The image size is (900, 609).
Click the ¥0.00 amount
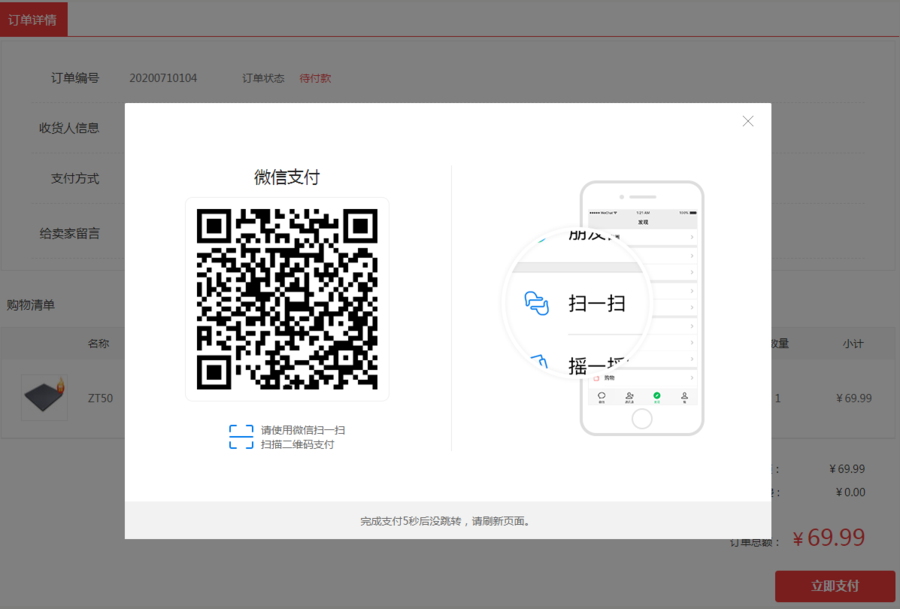pos(850,492)
